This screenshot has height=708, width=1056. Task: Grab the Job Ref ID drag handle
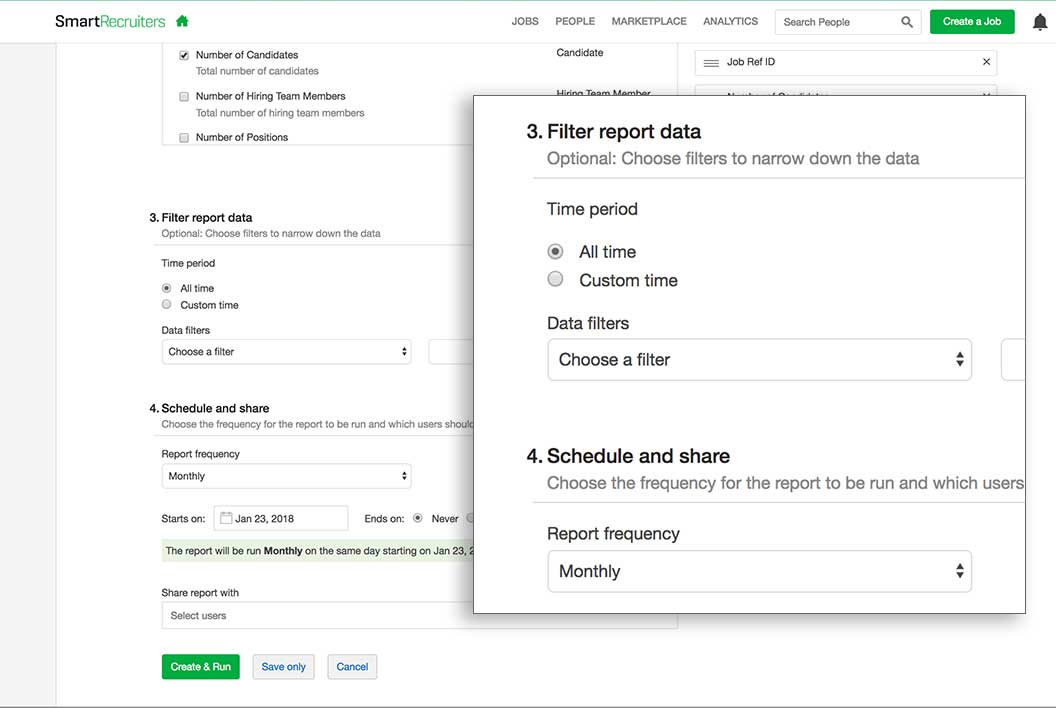click(711, 62)
